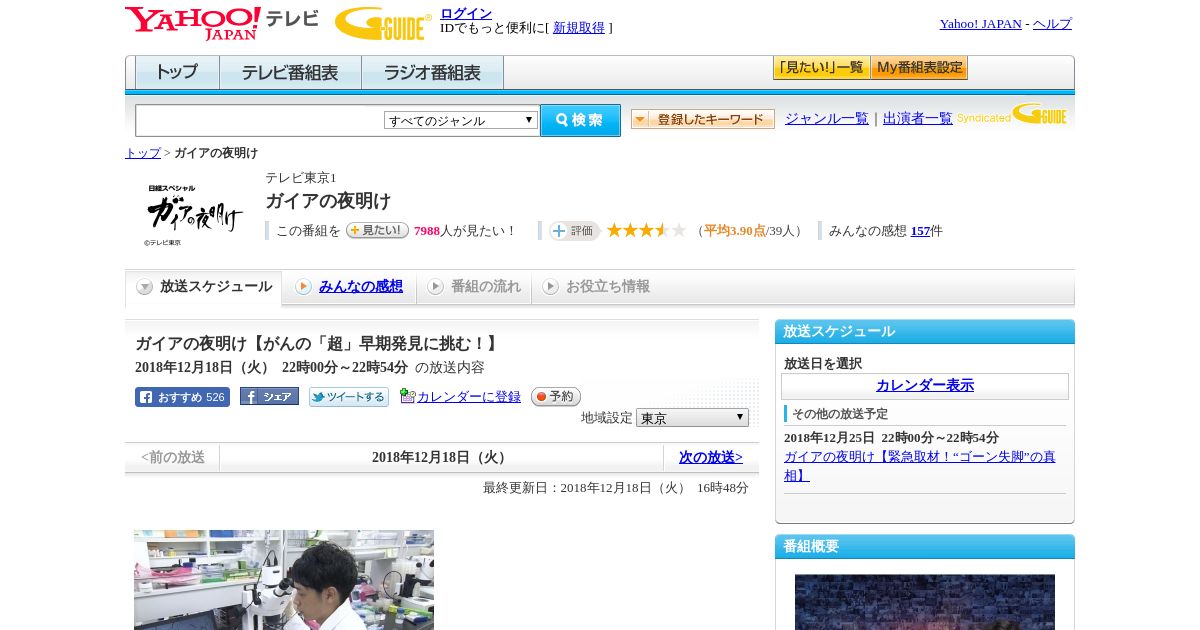The image size is (1200, 630).
Task: Go to 次の放送> next broadcast
Action: point(711,457)
